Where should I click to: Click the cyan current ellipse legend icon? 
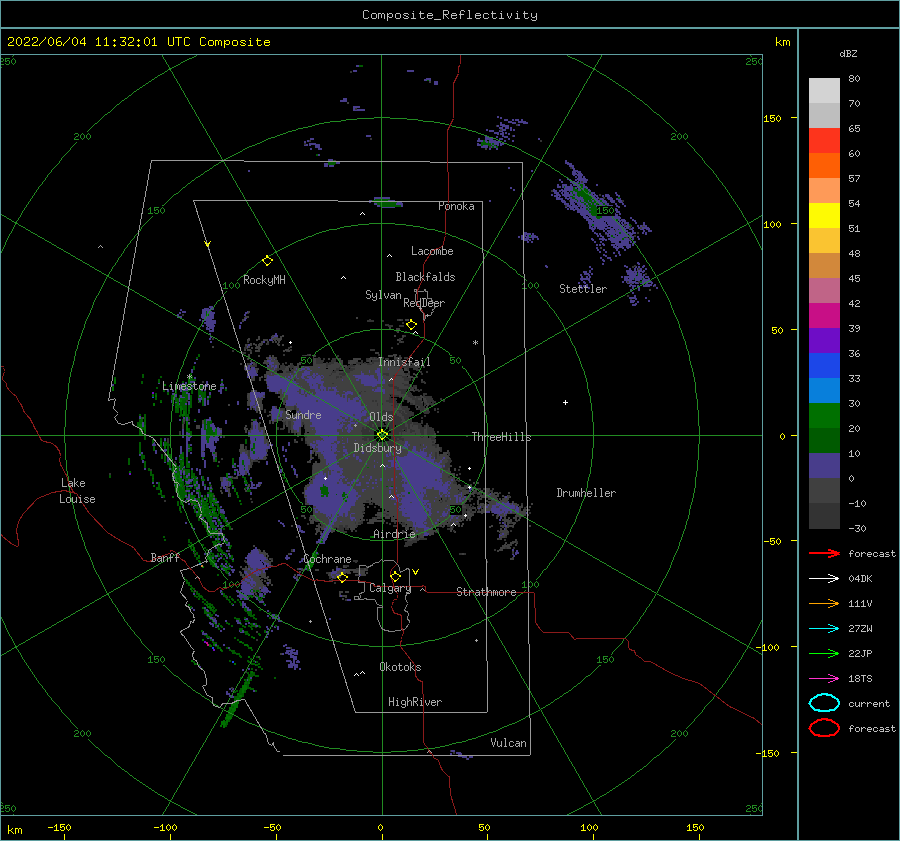point(824,703)
